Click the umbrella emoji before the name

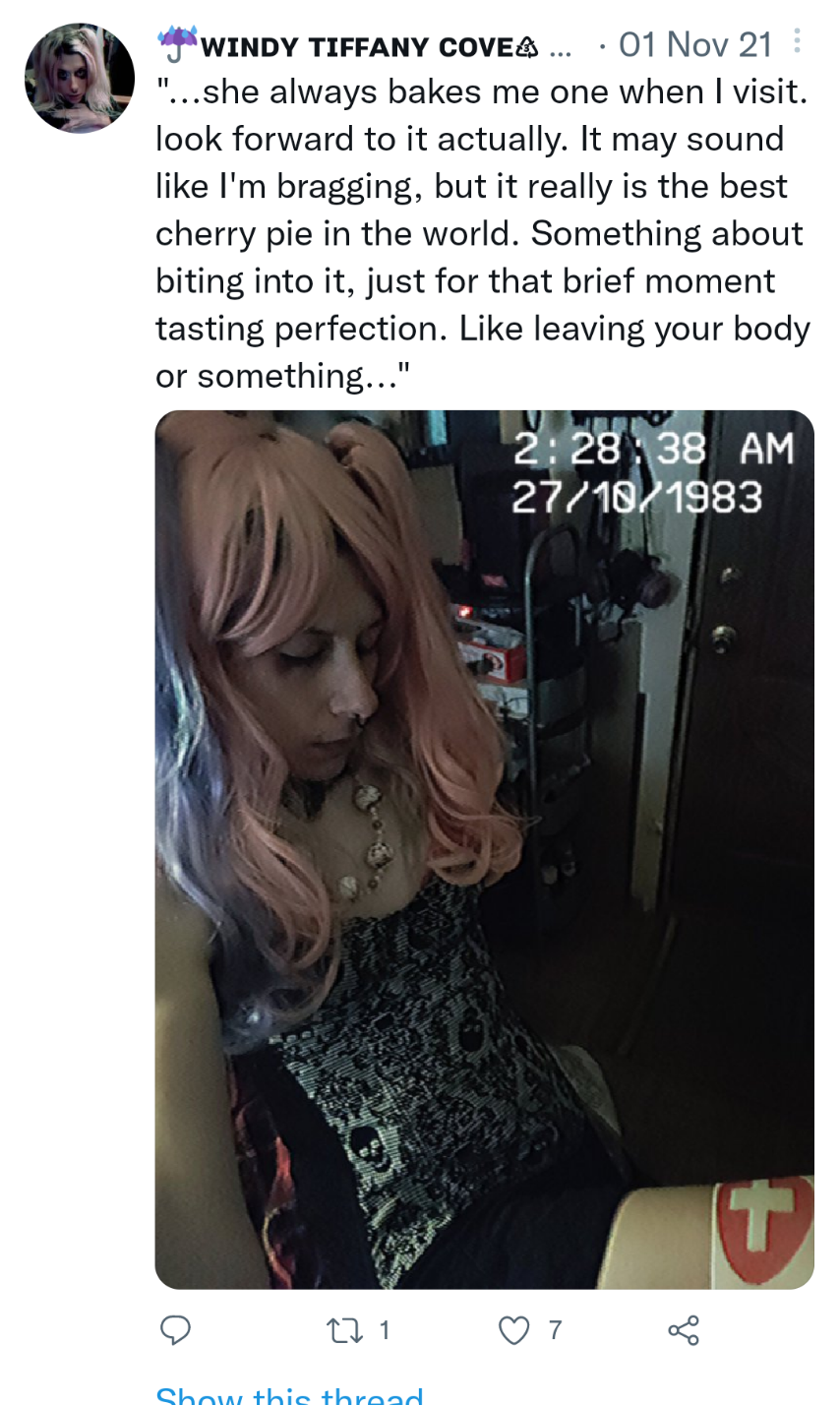[177, 43]
